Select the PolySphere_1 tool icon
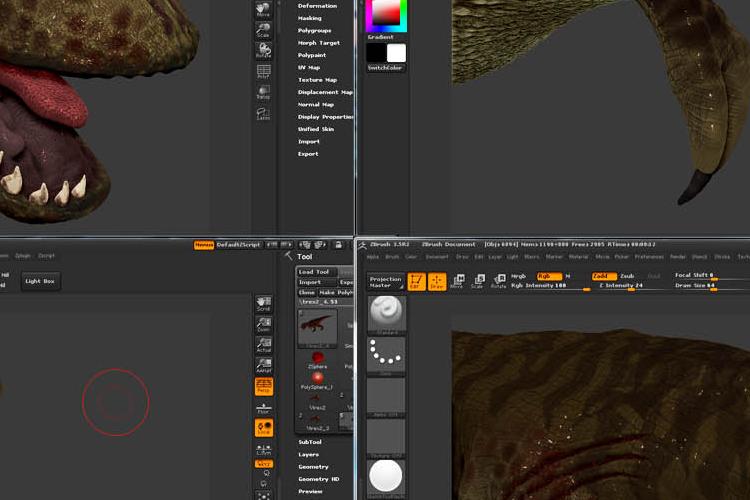Viewport: 750px width, 500px height. coord(317,380)
